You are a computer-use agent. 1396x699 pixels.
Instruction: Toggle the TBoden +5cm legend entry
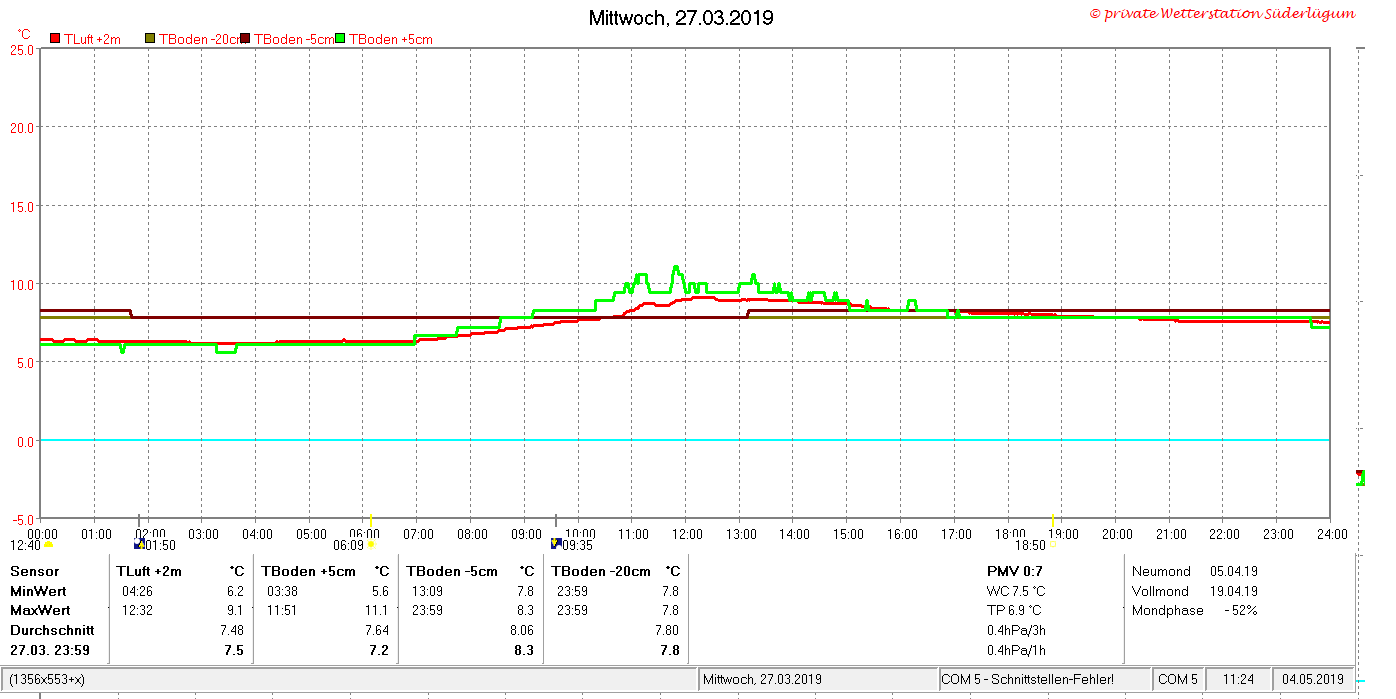coord(384,39)
